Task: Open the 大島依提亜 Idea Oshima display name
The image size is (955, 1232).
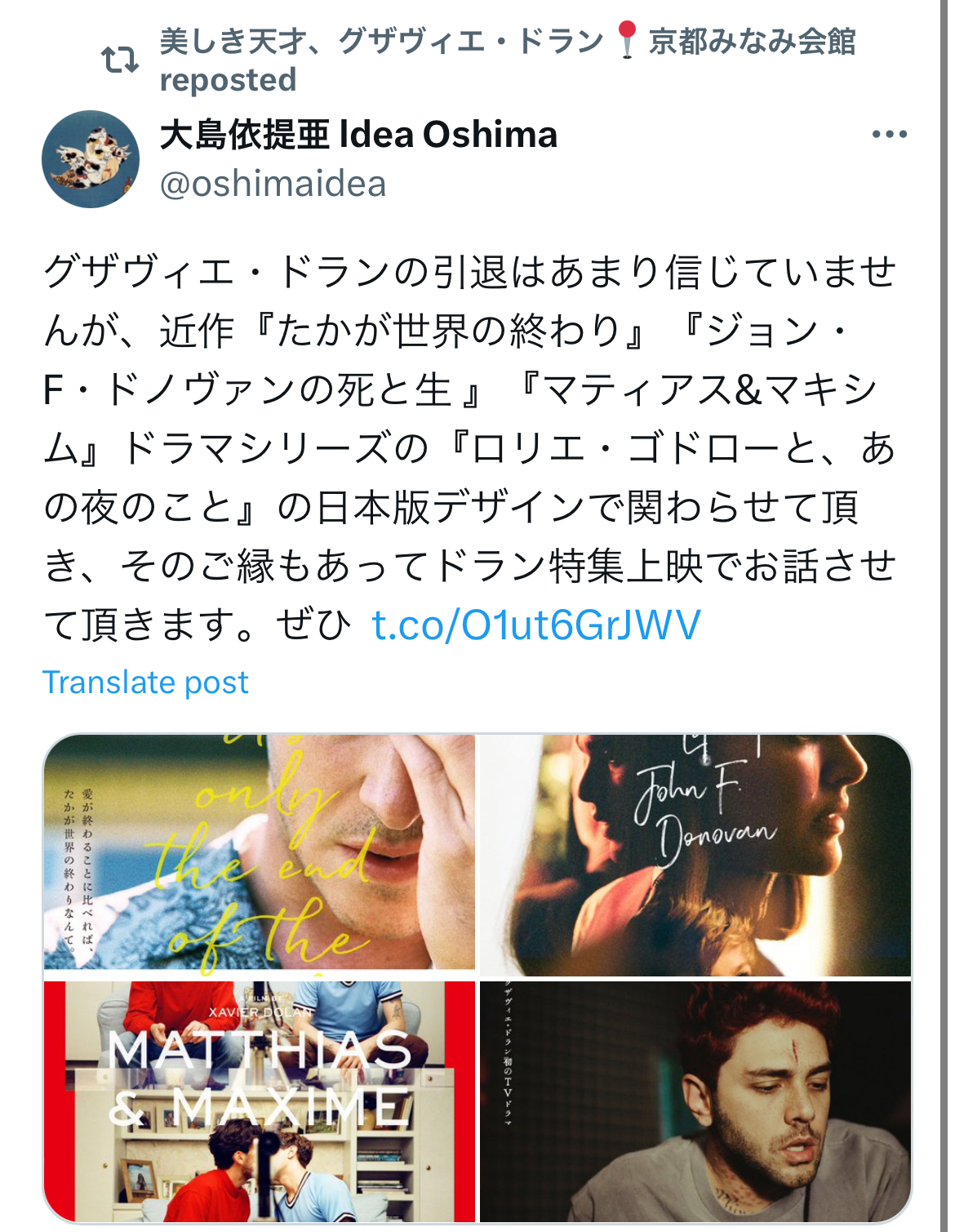Action: [358, 135]
